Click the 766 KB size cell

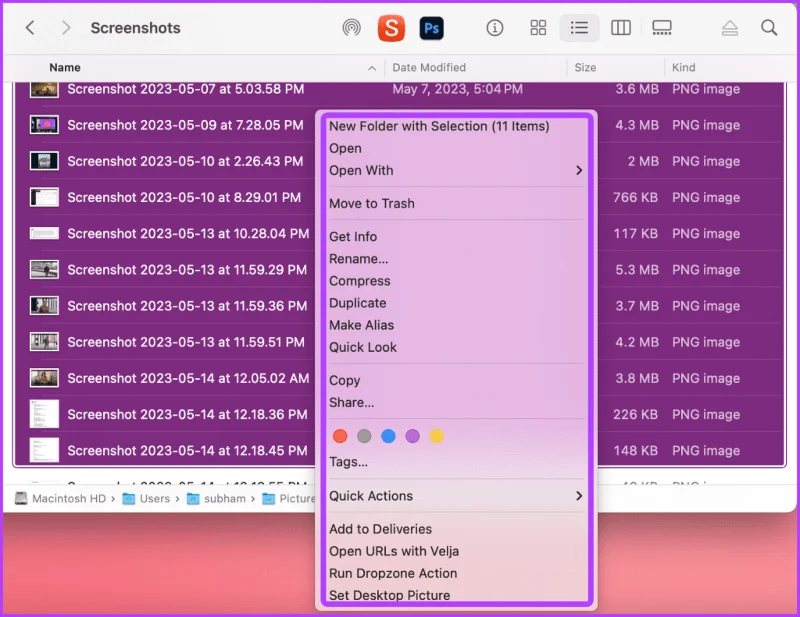635,198
